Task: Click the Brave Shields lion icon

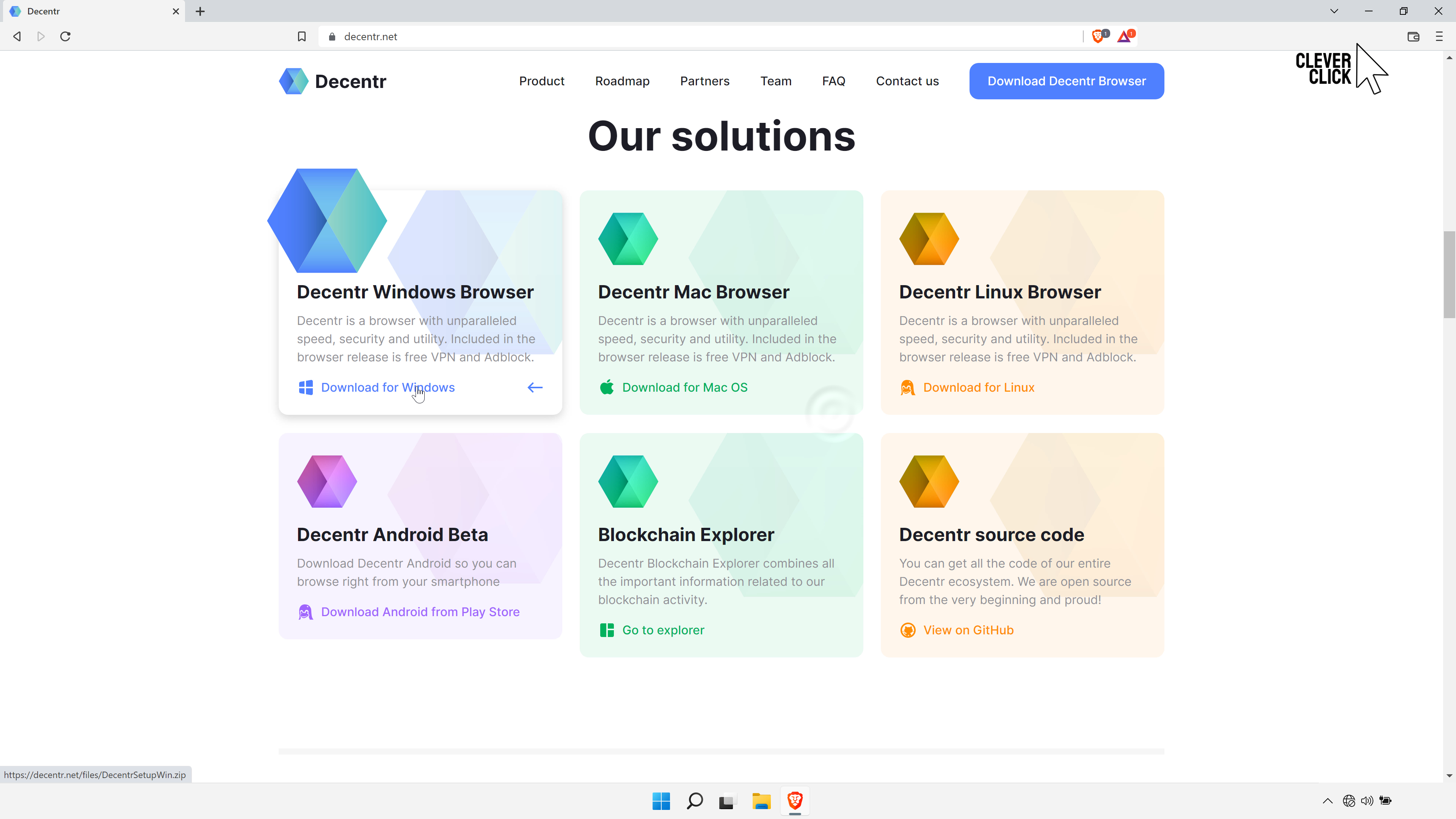Action: coord(1098,36)
